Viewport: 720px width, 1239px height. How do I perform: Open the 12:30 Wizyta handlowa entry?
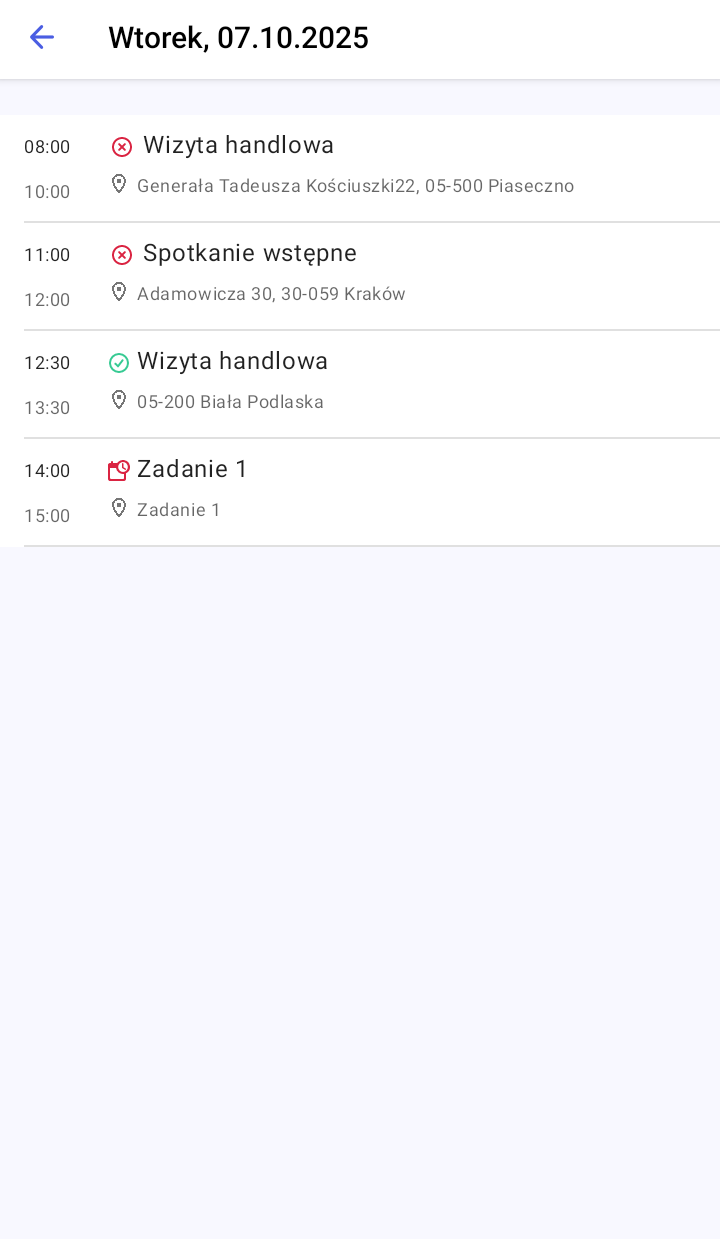(x=232, y=362)
